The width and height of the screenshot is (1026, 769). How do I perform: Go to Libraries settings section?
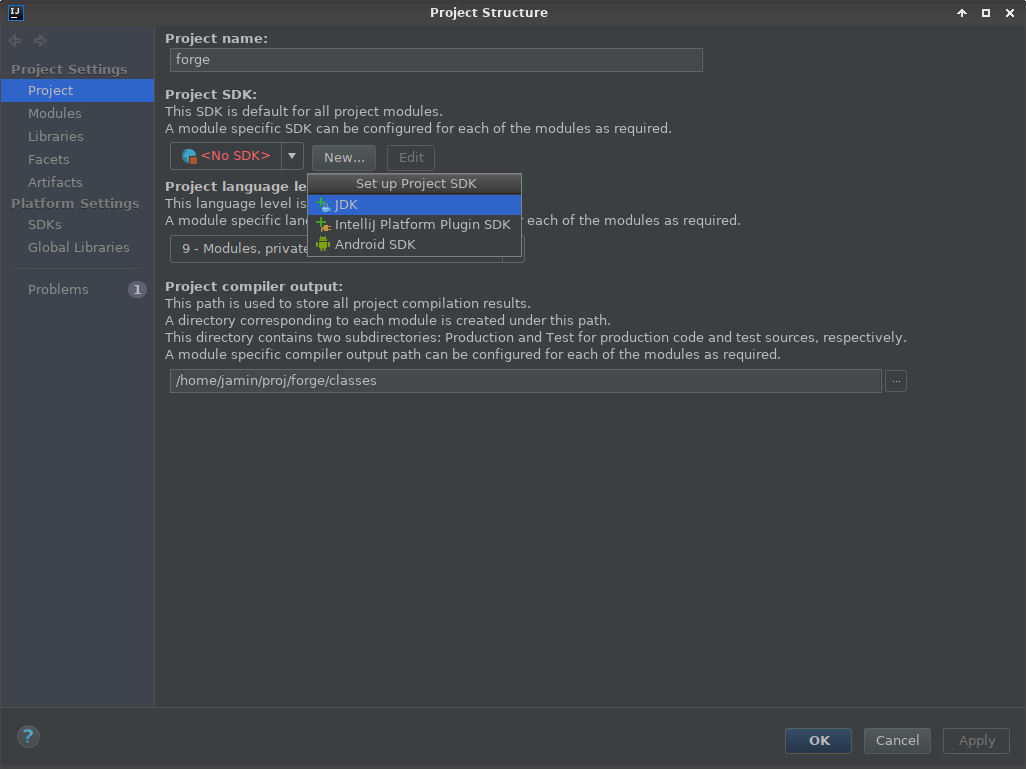pyautogui.click(x=56, y=136)
